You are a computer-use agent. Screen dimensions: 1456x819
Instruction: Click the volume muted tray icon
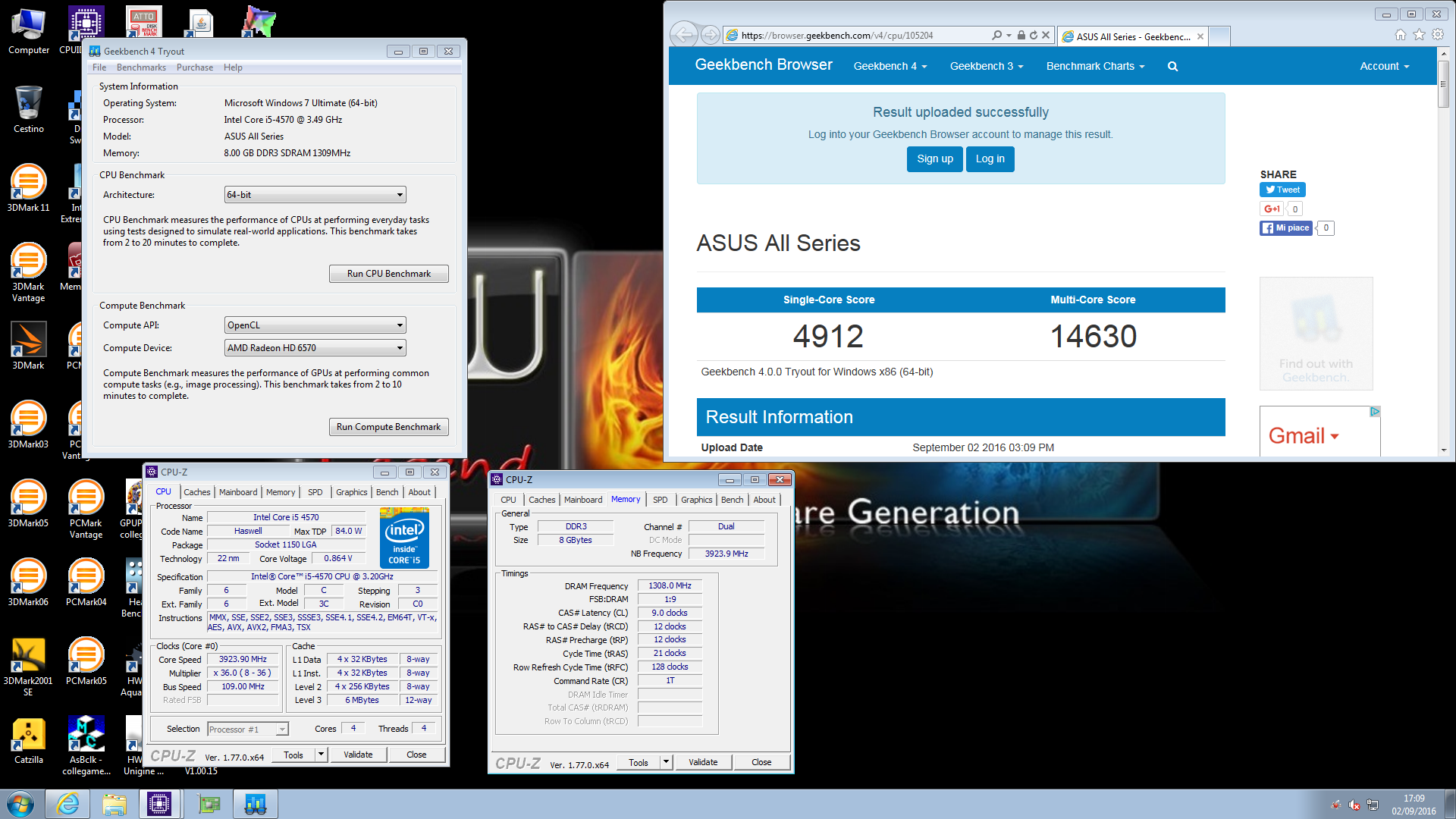pyautogui.click(x=1354, y=805)
